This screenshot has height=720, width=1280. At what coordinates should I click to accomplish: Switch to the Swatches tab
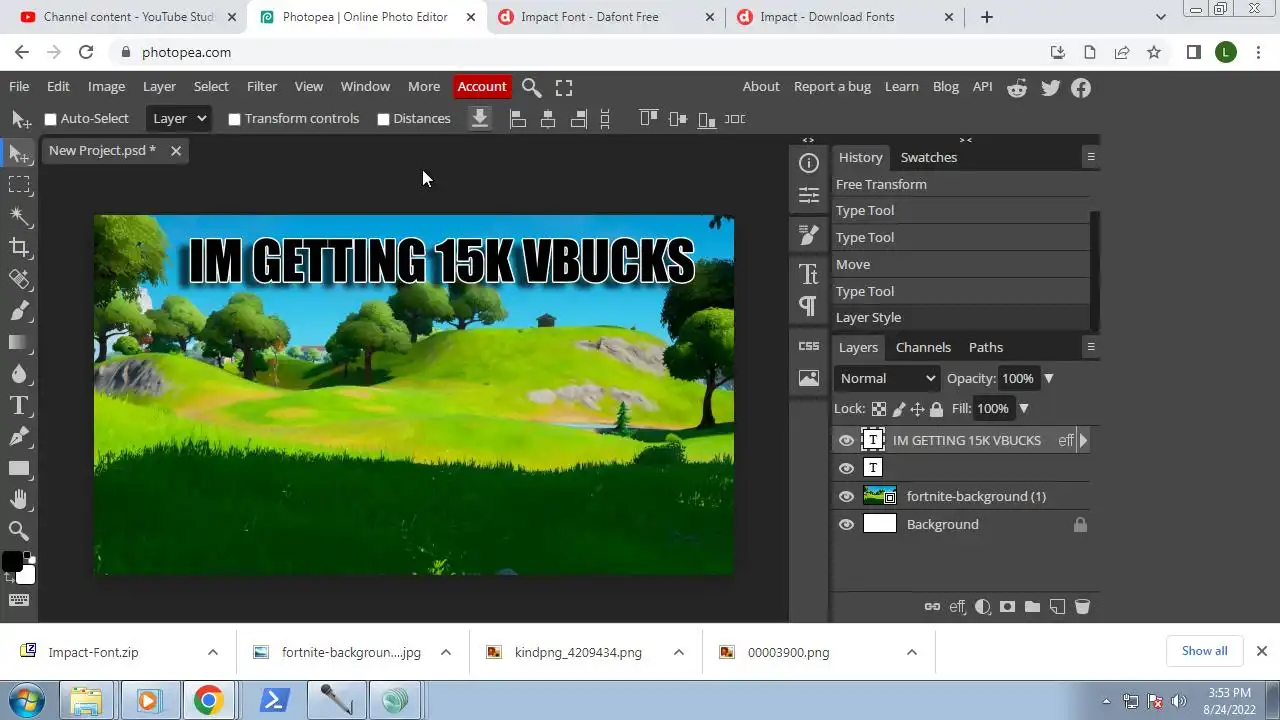click(929, 157)
